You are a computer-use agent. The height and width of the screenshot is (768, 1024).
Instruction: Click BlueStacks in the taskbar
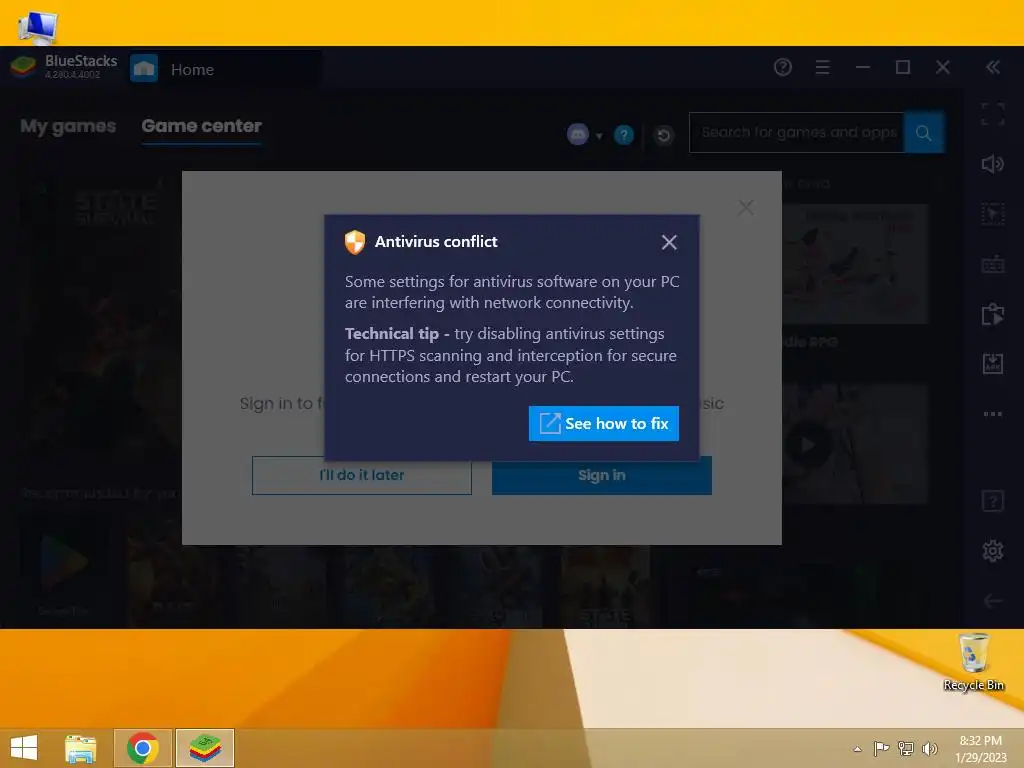pyautogui.click(x=204, y=748)
